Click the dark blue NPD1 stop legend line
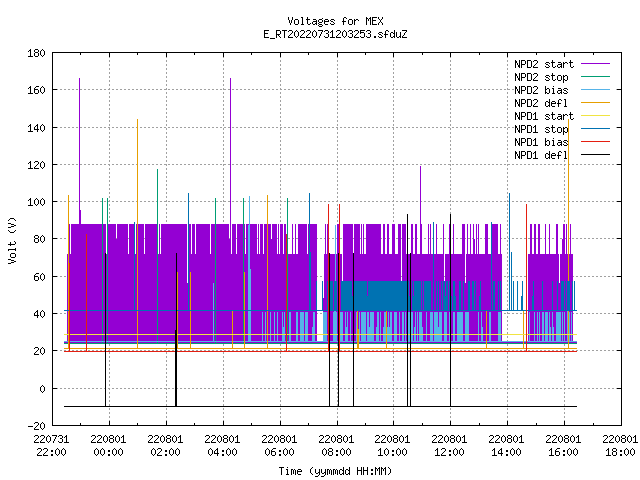Viewport: 640px width, 480px height. tap(595, 129)
